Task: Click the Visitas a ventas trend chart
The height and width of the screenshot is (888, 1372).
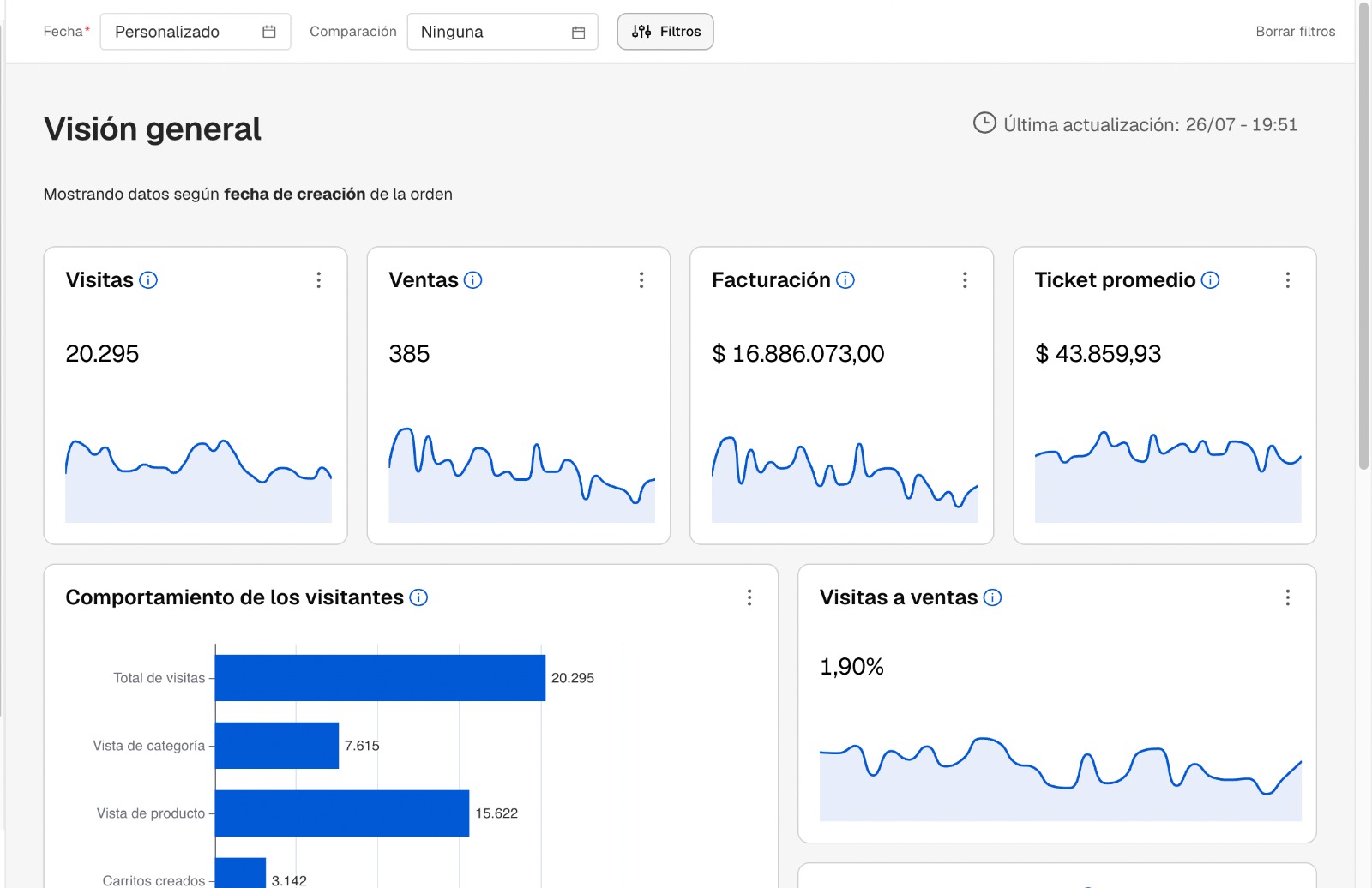Action: (1061, 779)
